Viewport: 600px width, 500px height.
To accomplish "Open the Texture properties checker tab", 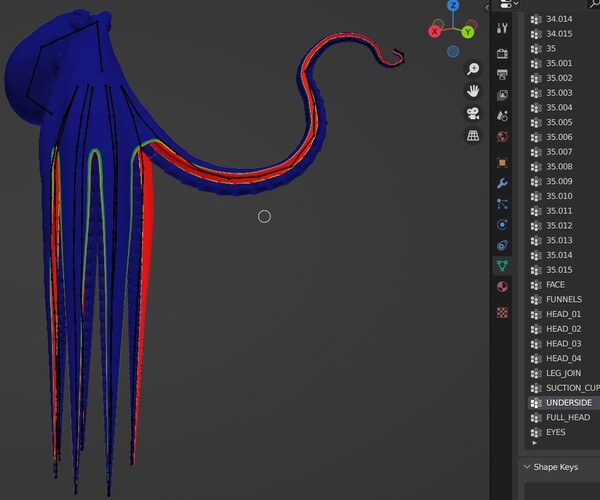I will pyautogui.click(x=502, y=312).
